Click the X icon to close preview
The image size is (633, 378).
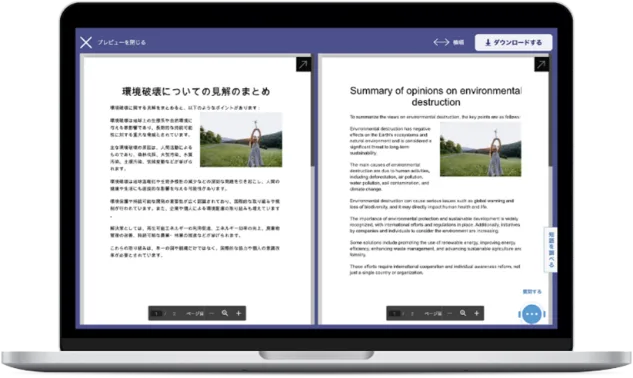click(86, 42)
